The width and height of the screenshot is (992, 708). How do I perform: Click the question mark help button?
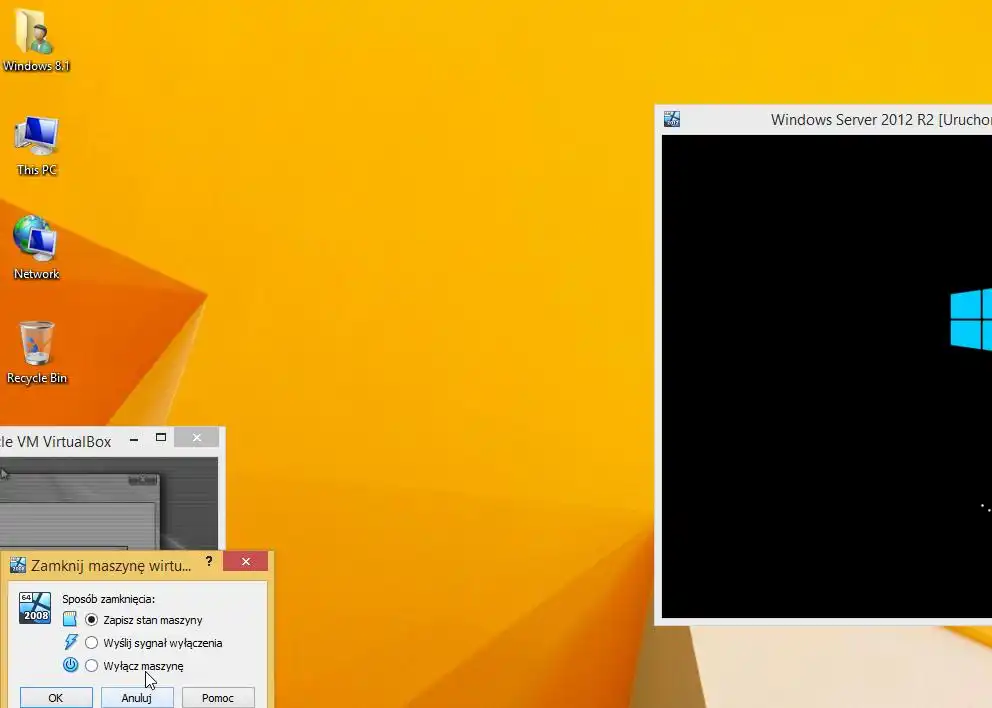point(209,561)
